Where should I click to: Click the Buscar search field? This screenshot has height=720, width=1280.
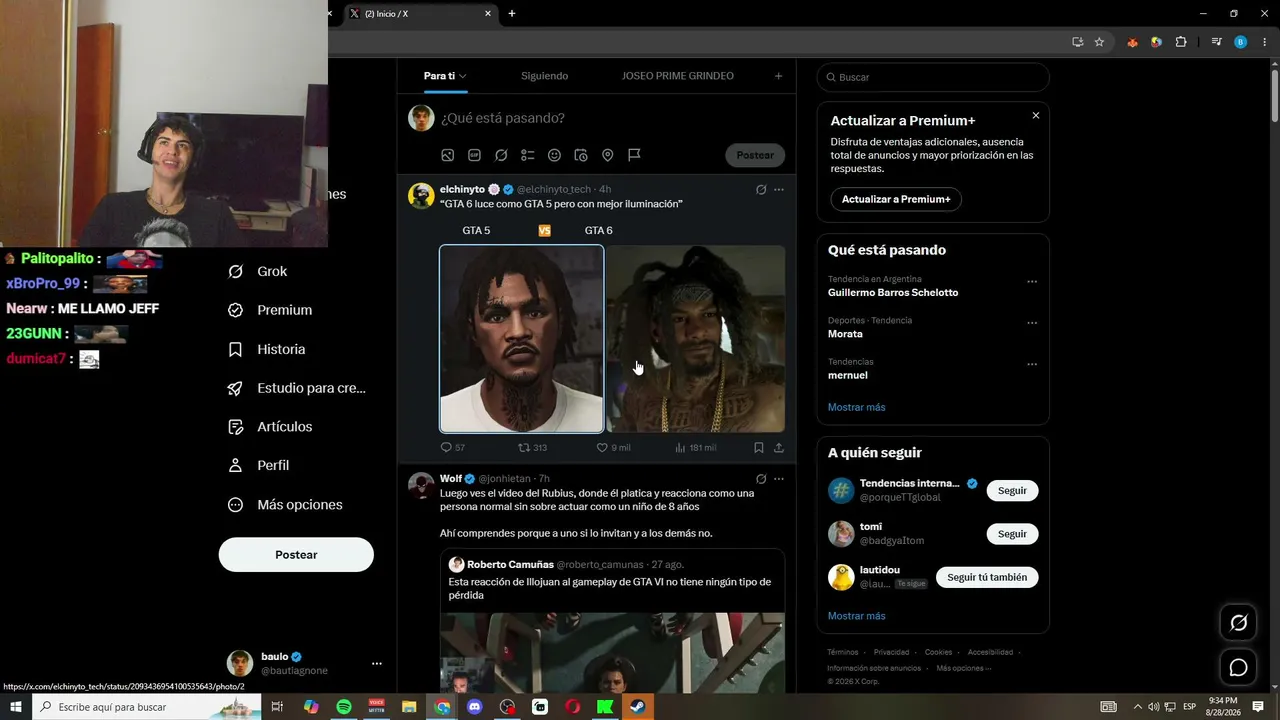[x=933, y=77]
